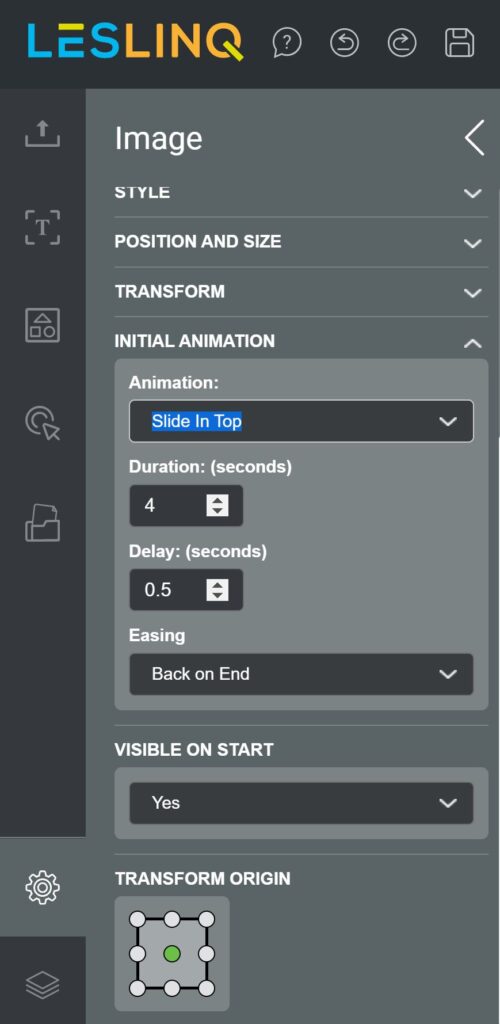Screen dimensions: 500x1024
Task: Undo the last action
Action: tap(344, 43)
